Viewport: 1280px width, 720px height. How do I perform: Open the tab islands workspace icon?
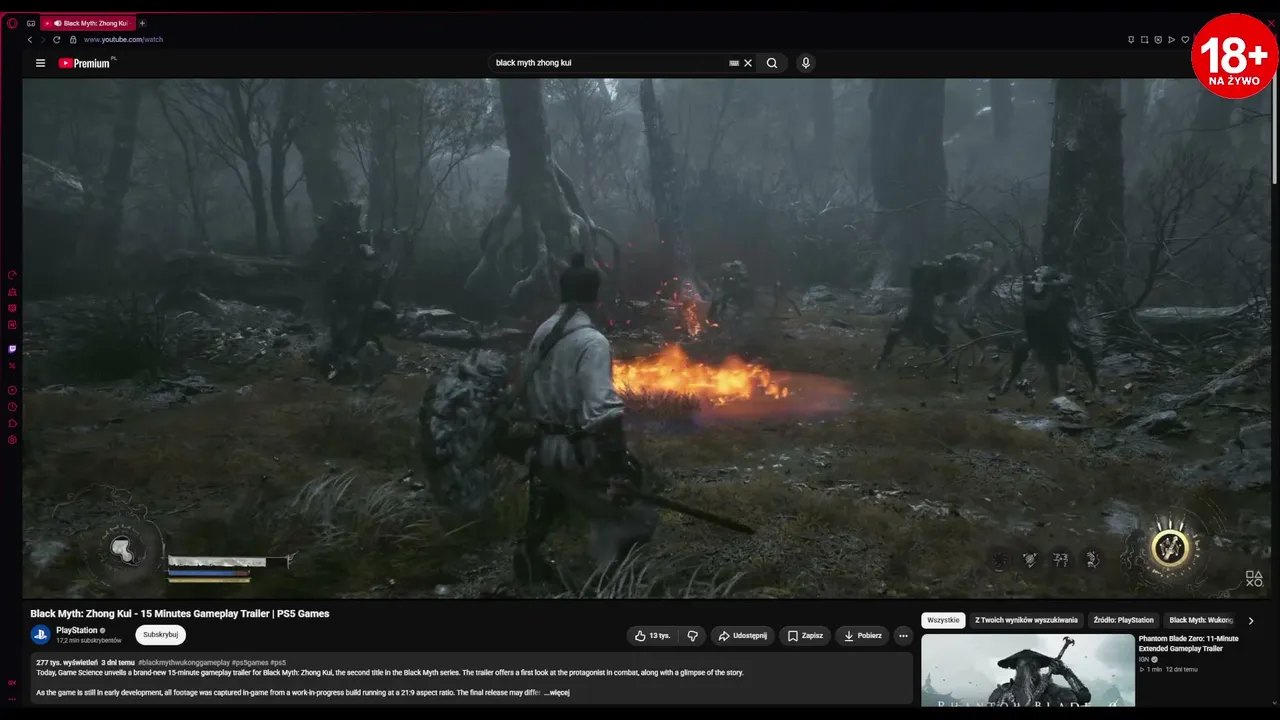[31, 23]
